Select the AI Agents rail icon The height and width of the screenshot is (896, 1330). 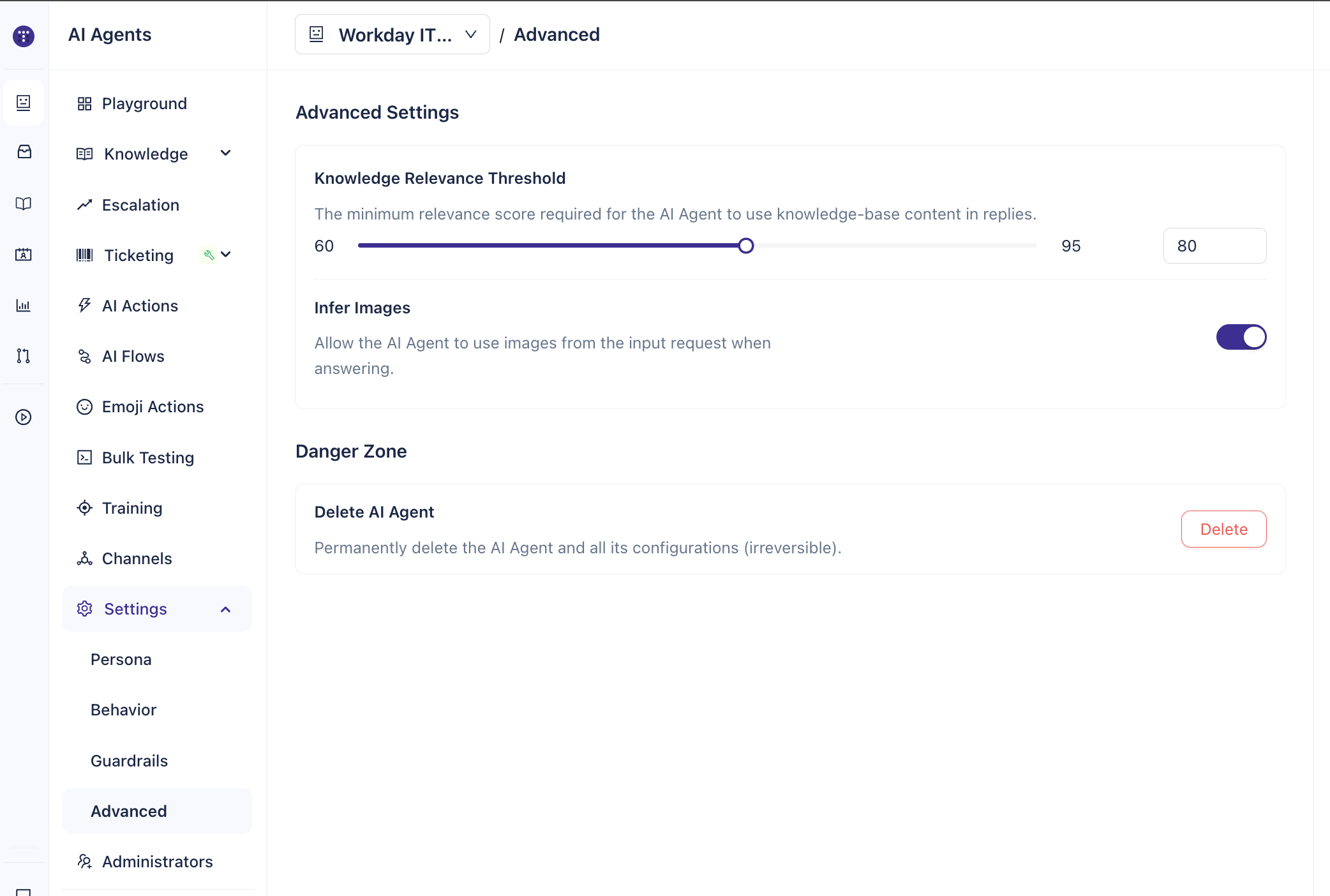tap(24, 103)
